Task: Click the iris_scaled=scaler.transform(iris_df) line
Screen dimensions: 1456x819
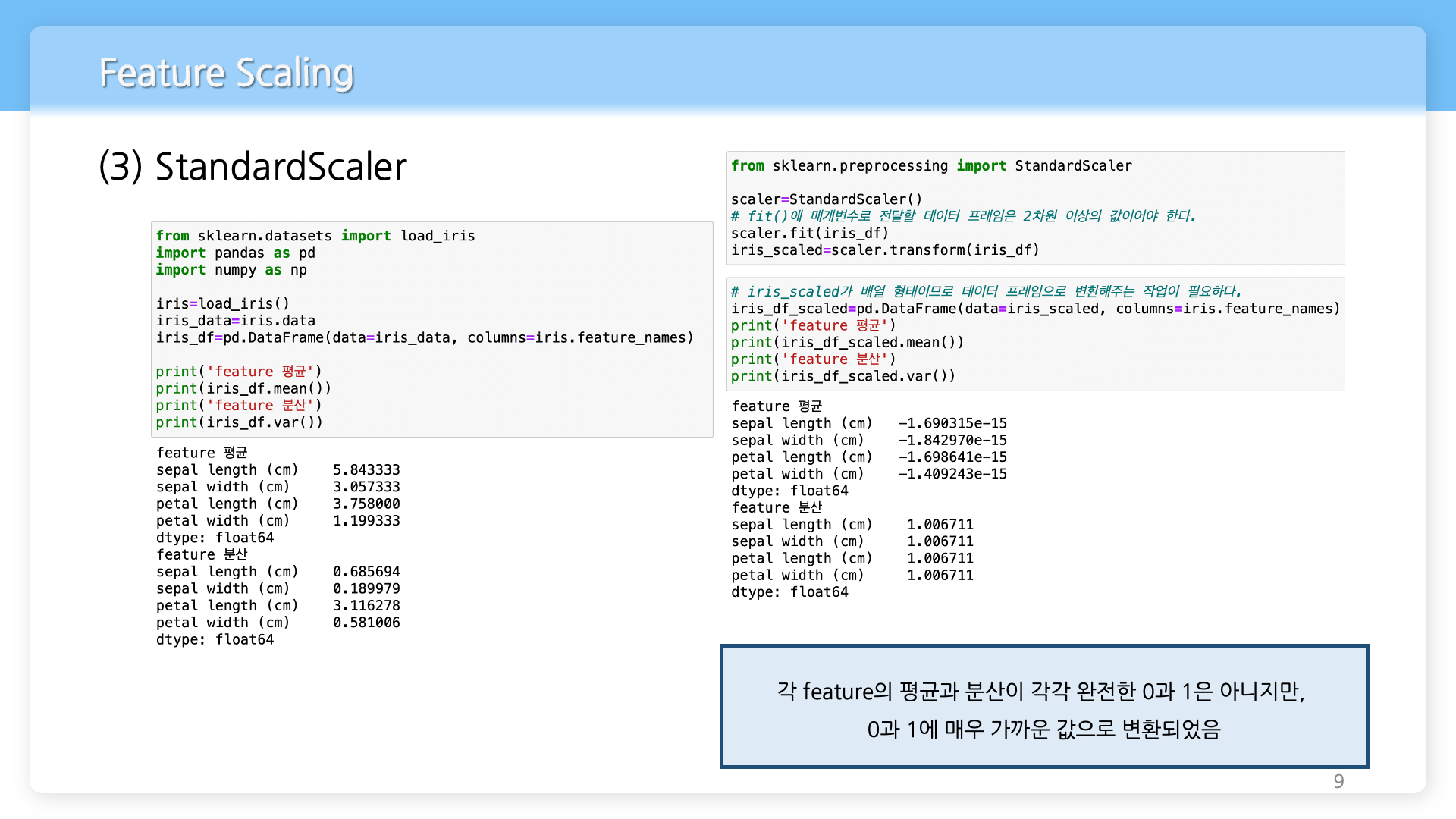Action: pyautogui.click(x=884, y=250)
